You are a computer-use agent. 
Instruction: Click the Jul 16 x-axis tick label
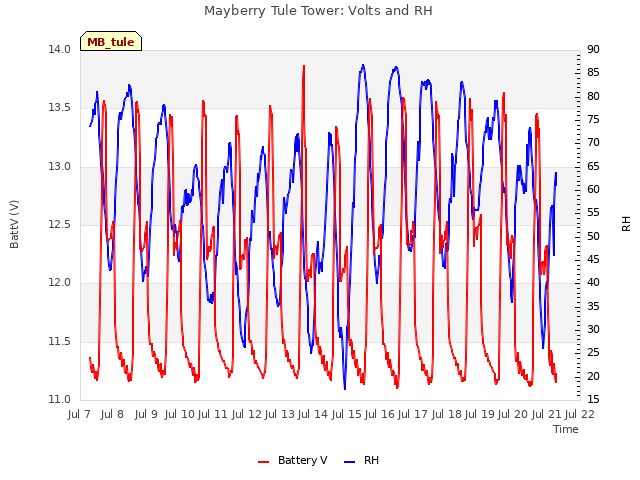point(380,415)
